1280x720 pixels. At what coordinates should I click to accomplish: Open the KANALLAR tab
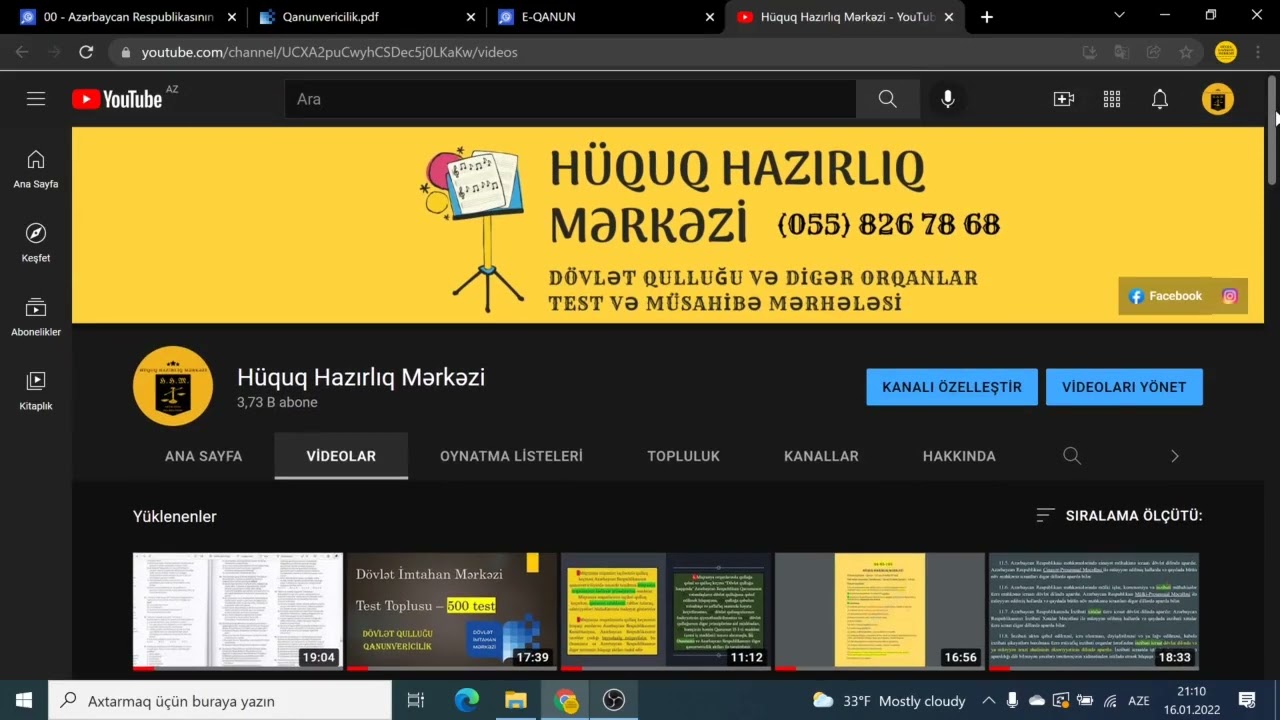821,456
